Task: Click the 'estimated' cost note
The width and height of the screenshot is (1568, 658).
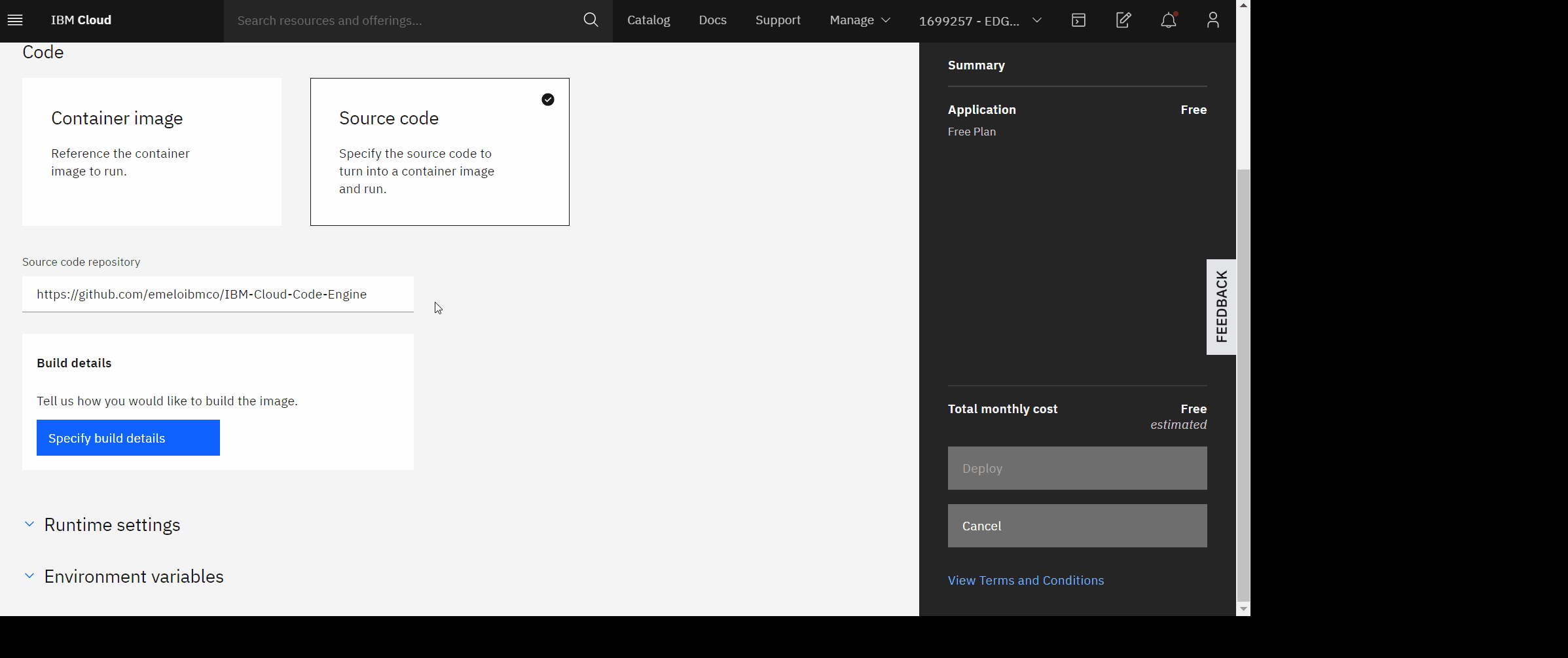Action: click(x=1178, y=425)
